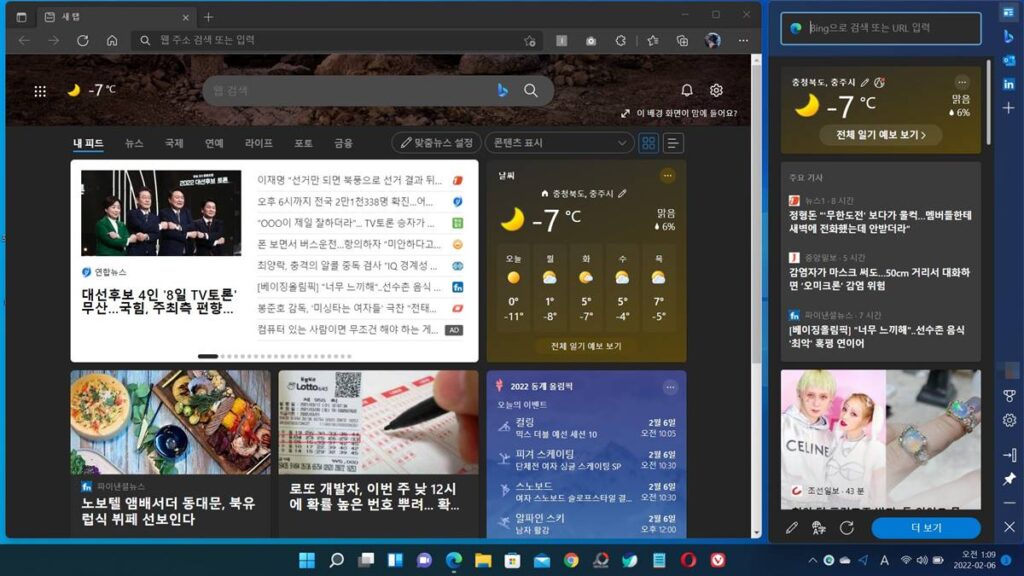Expand the 콘텐츠 표시 dropdown
1024x576 pixels.
pyautogui.click(x=559, y=143)
